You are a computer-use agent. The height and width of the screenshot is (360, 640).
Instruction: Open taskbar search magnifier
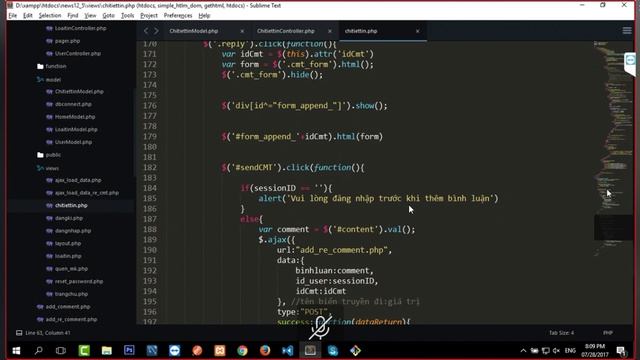(x=39, y=351)
